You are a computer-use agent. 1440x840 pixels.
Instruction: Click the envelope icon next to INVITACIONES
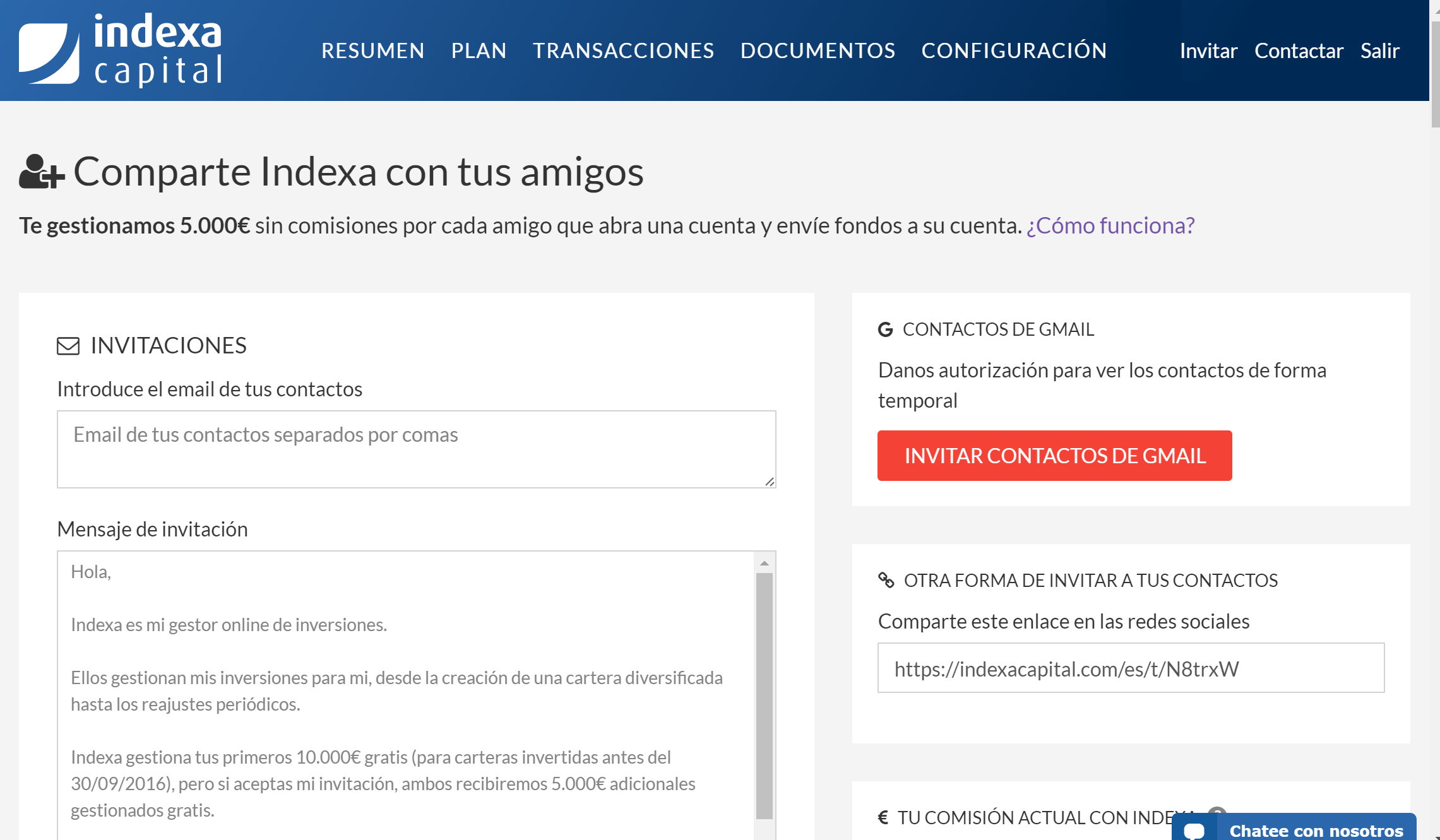(x=68, y=346)
